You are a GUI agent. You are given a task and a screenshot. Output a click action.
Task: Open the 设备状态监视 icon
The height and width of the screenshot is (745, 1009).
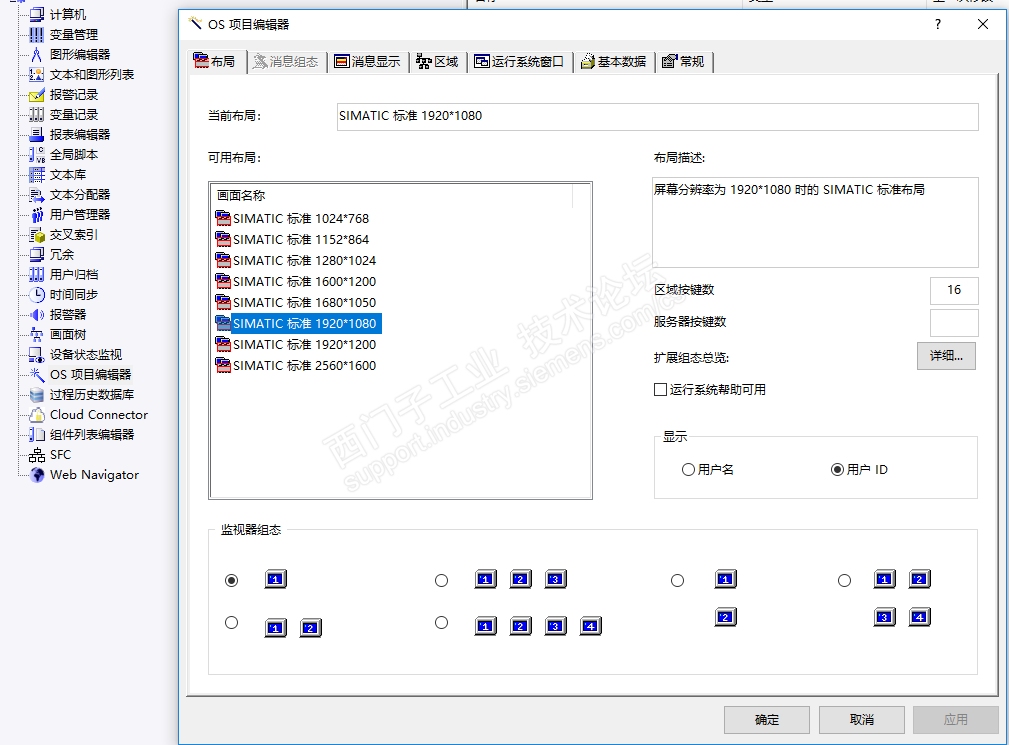click(x=37, y=354)
